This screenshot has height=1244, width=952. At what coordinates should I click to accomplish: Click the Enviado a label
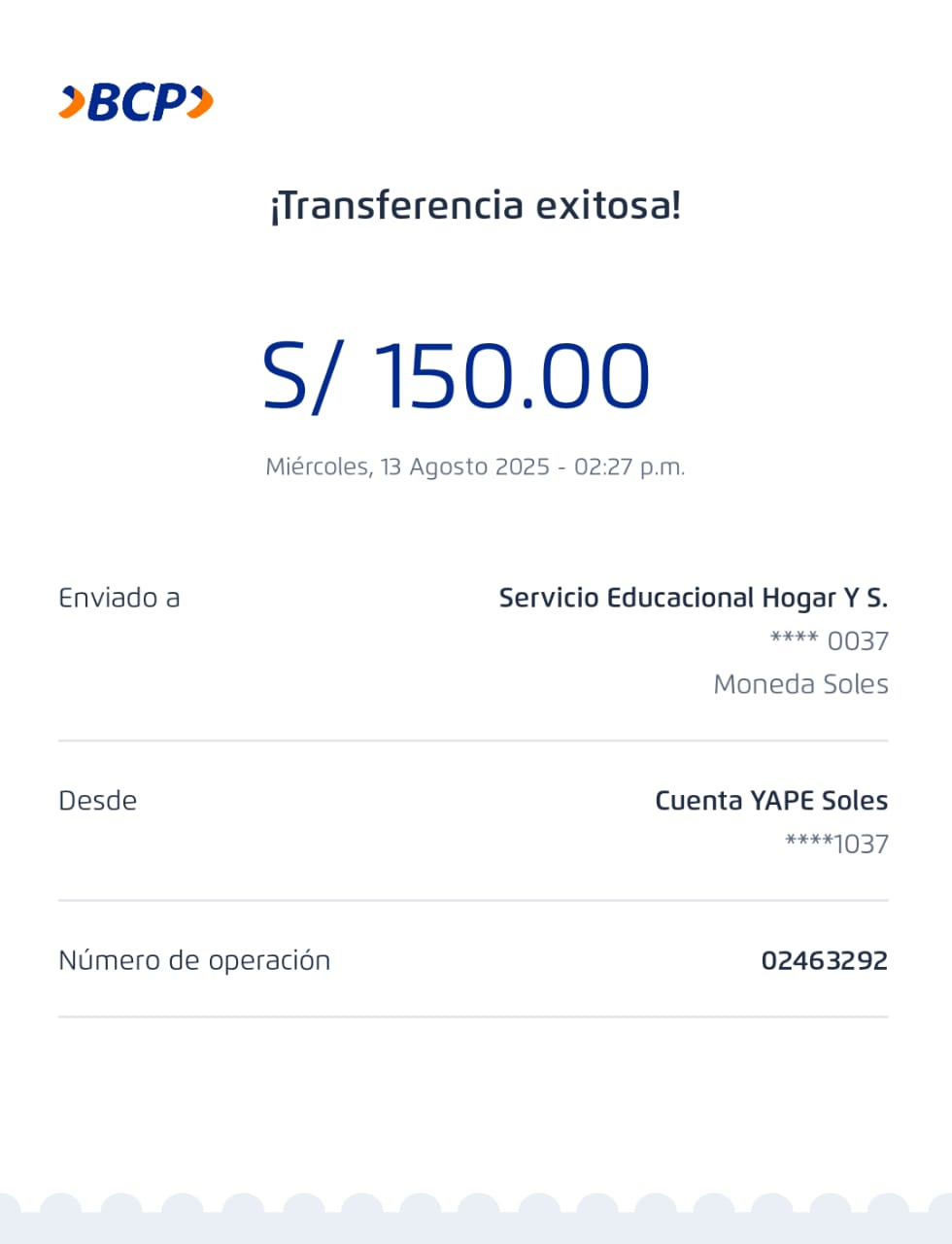[119, 598]
